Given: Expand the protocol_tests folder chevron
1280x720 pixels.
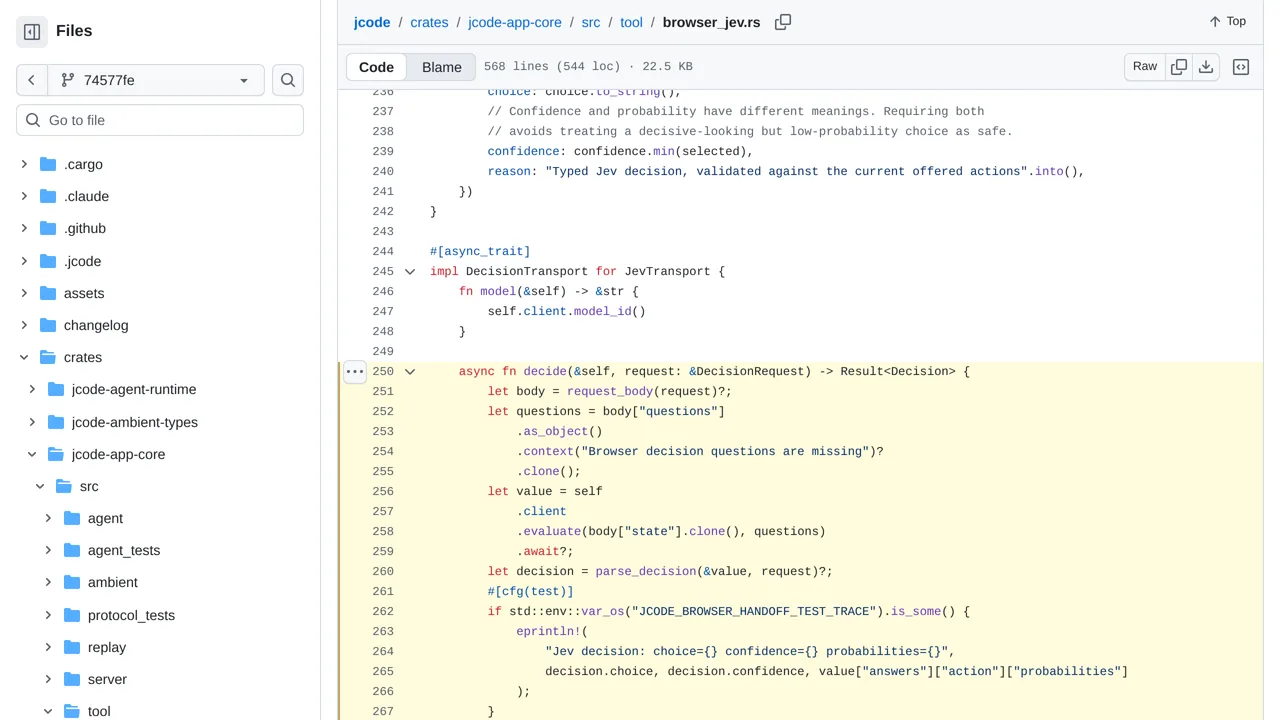Looking at the screenshot, I should point(48,615).
